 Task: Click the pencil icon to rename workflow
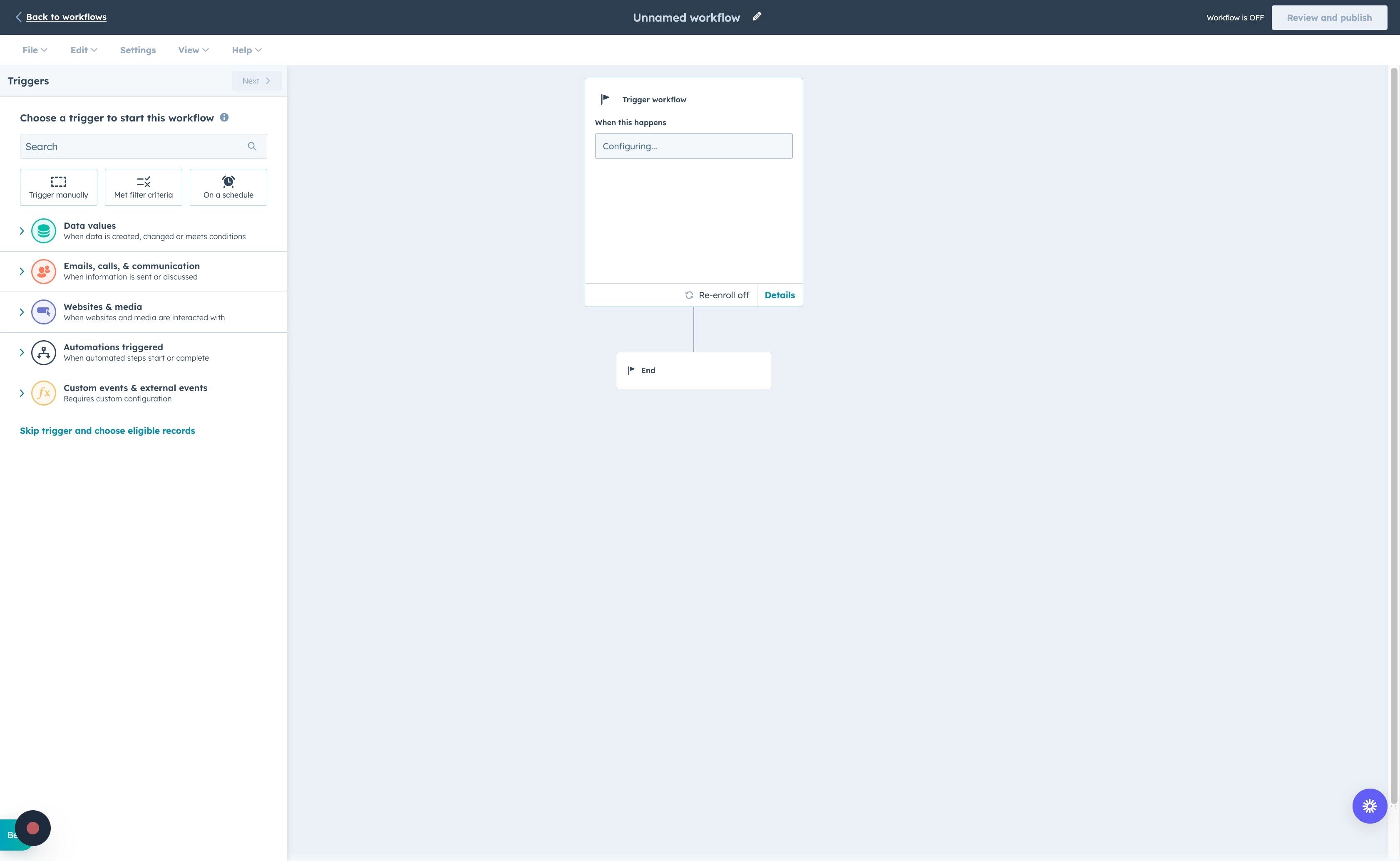click(x=757, y=17)
